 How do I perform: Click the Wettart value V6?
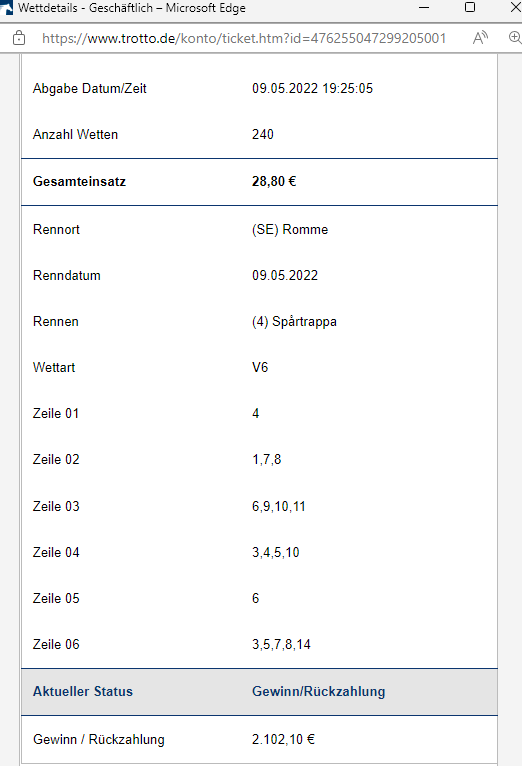(x=260, y=367)
